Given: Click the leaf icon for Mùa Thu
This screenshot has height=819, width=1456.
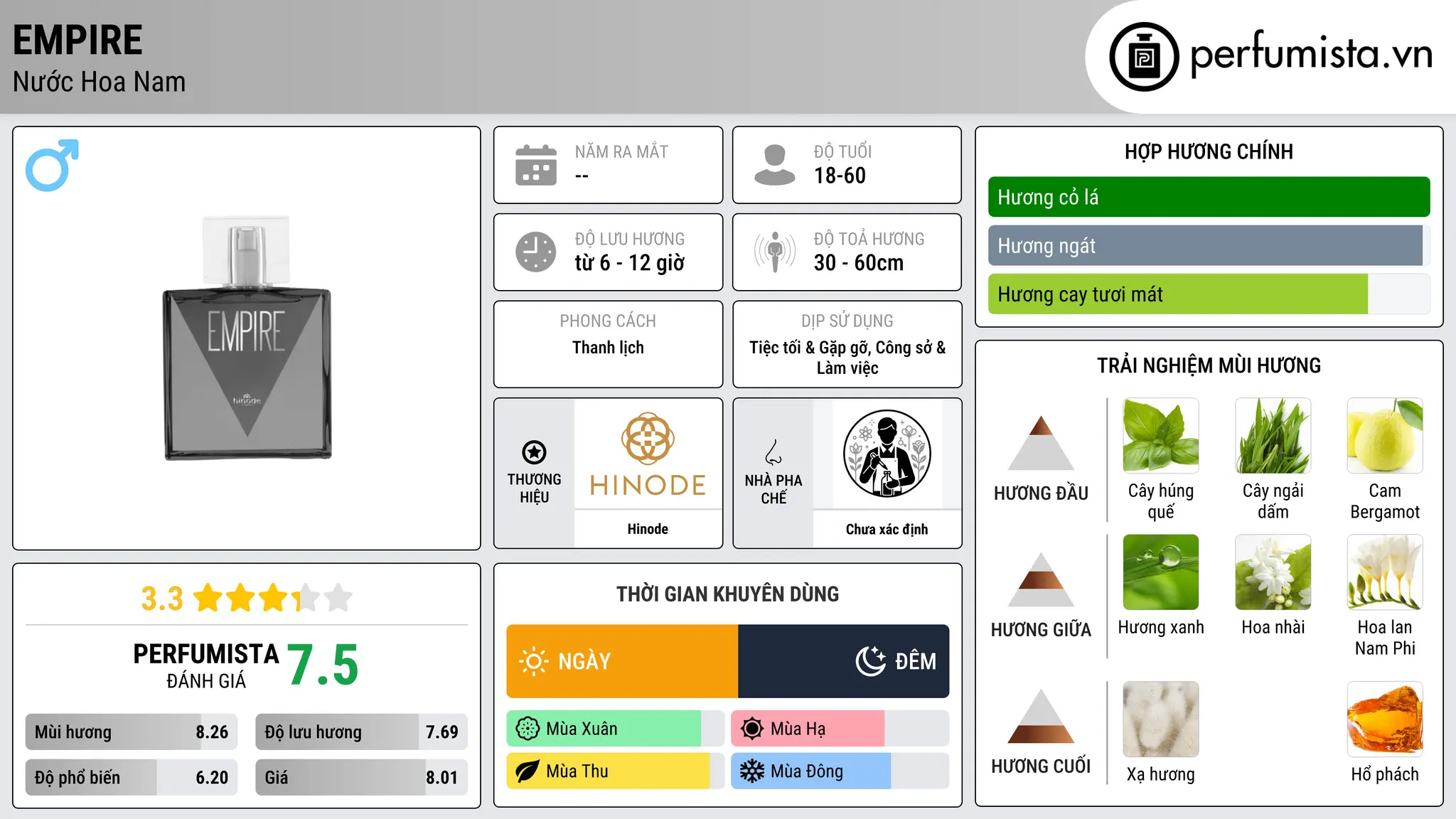Looking at the screenshot, I should click(x=528, y=771).
